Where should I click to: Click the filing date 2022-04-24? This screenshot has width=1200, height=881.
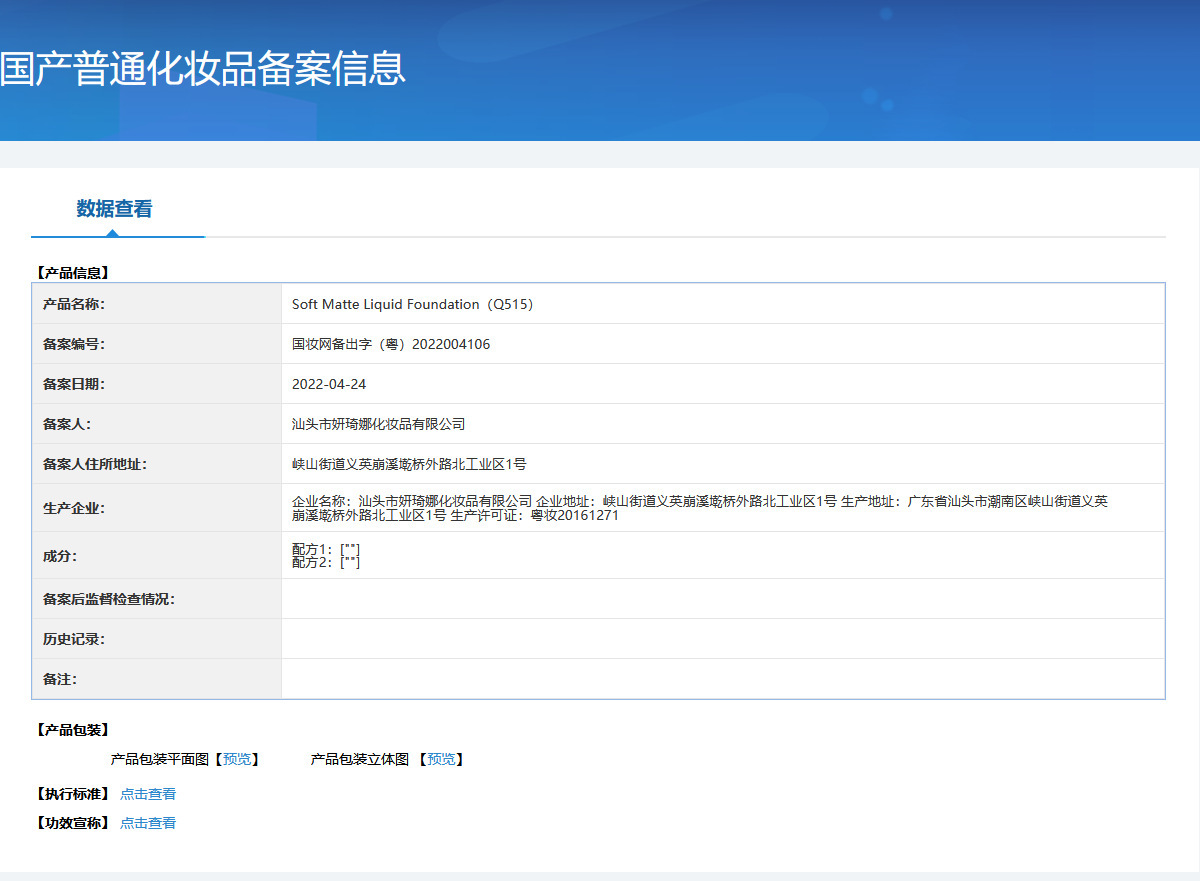(x=329, y=384)
